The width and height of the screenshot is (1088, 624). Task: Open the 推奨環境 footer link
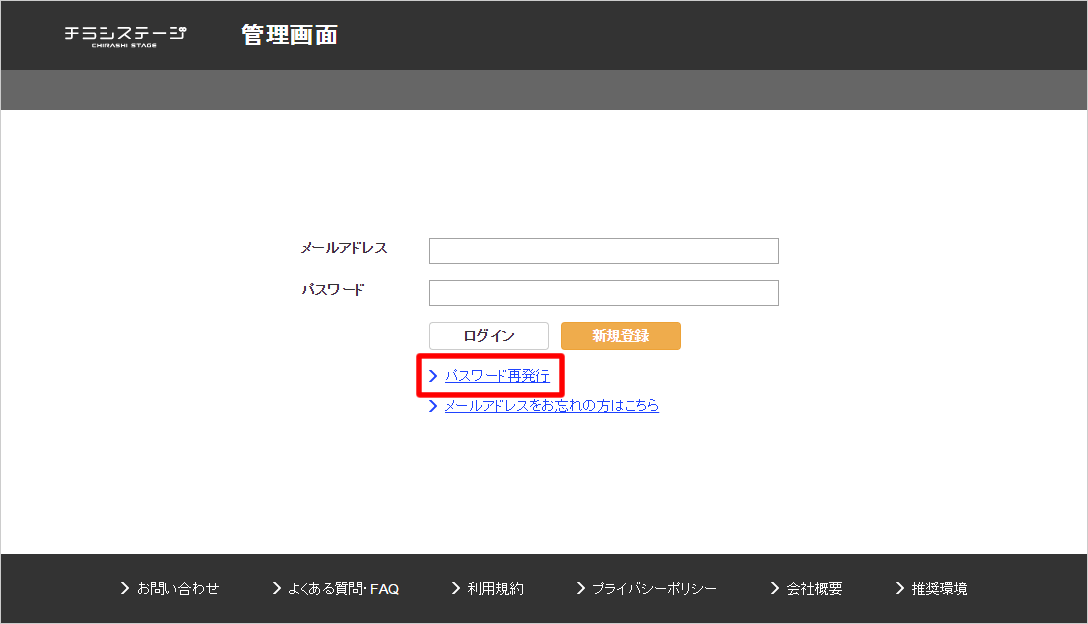939,589
